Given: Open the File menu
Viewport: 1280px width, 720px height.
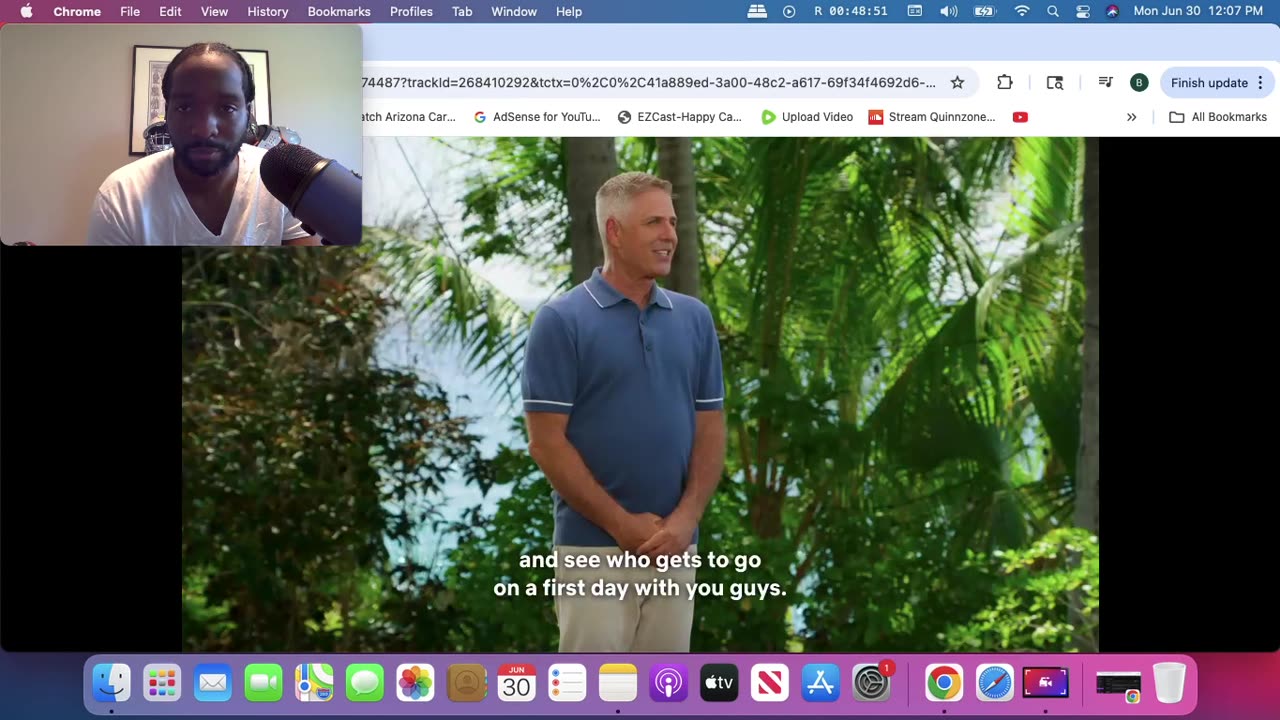Looking at the screenshot, I should [130, 11].
